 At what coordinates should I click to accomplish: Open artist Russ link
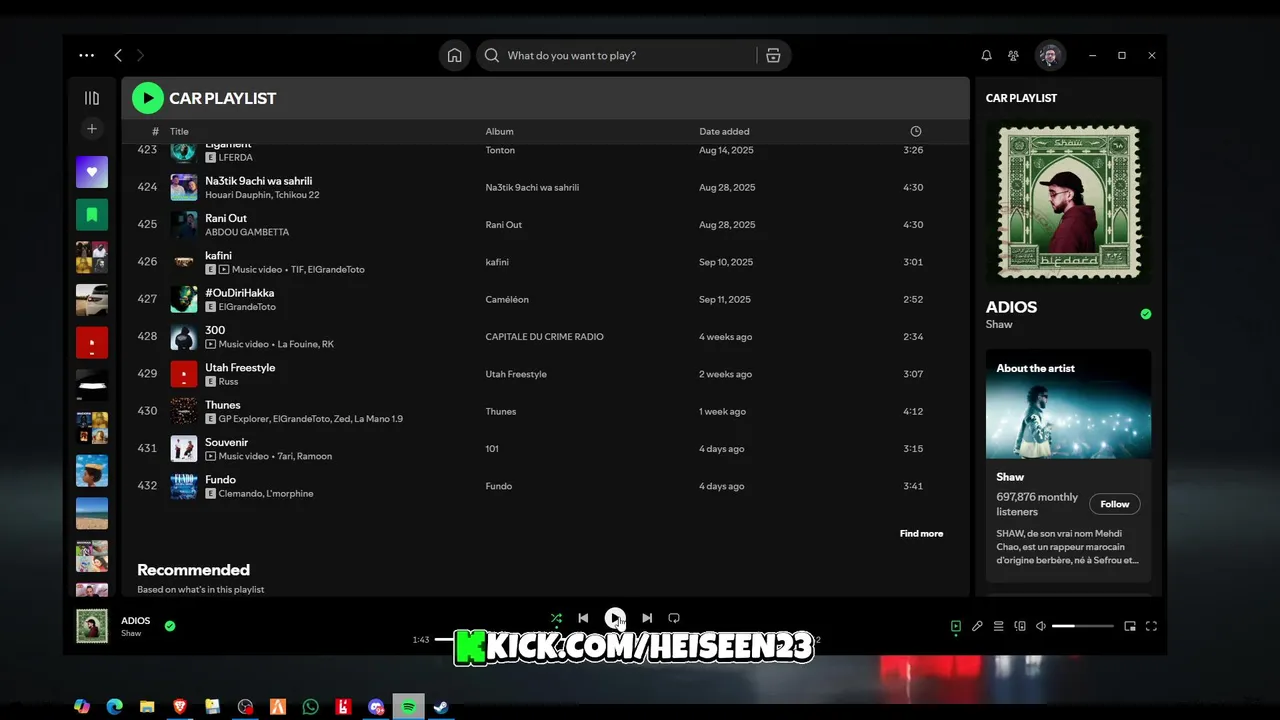tap(228, 382)
